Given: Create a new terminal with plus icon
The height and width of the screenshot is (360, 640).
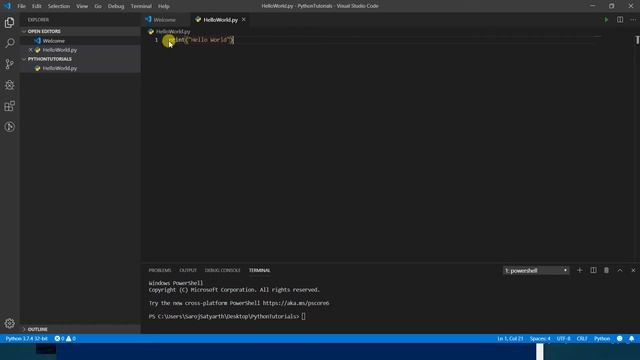Looking at the screenshot, I should tap(579, 270).
